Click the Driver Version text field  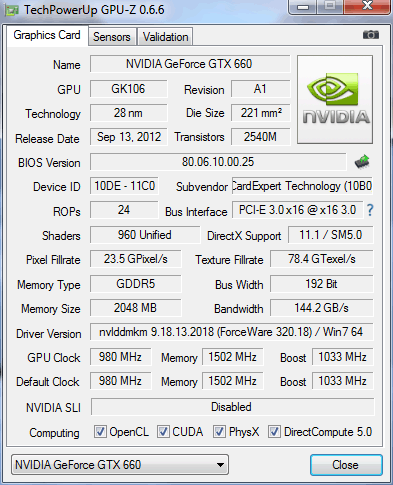(x=231, y=332)
